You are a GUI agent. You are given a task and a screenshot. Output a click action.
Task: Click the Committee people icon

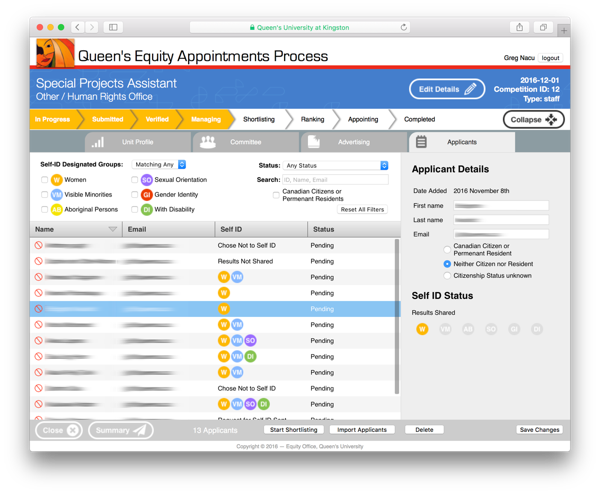coord(208,142)
